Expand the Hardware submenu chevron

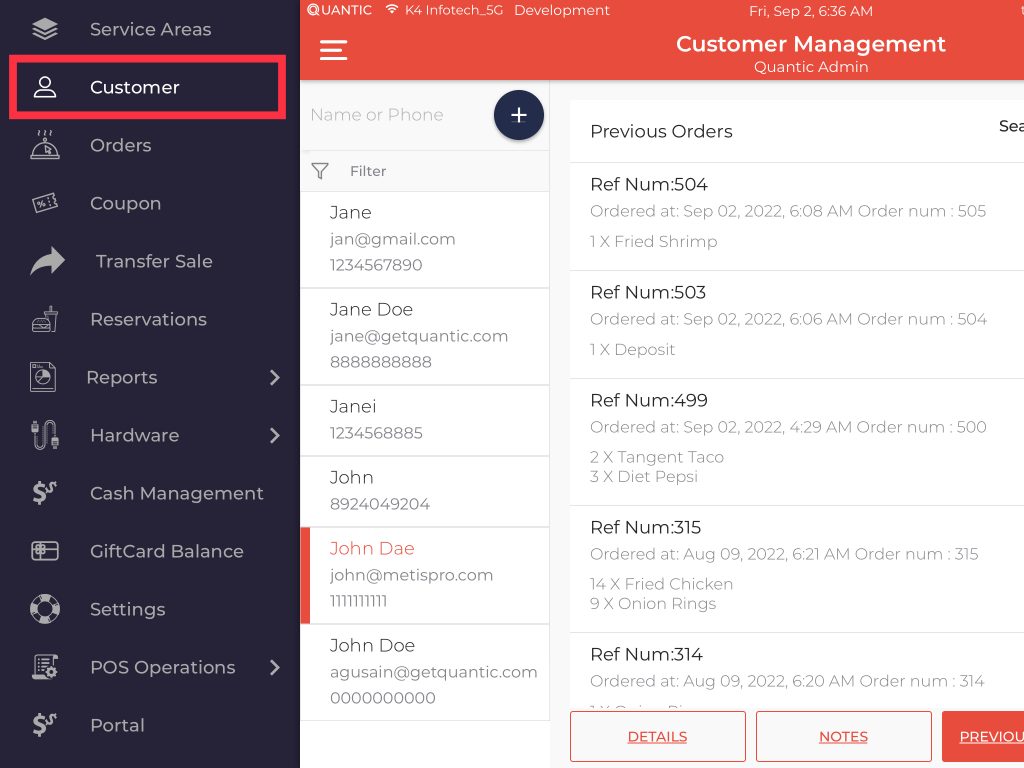(275, 435)
